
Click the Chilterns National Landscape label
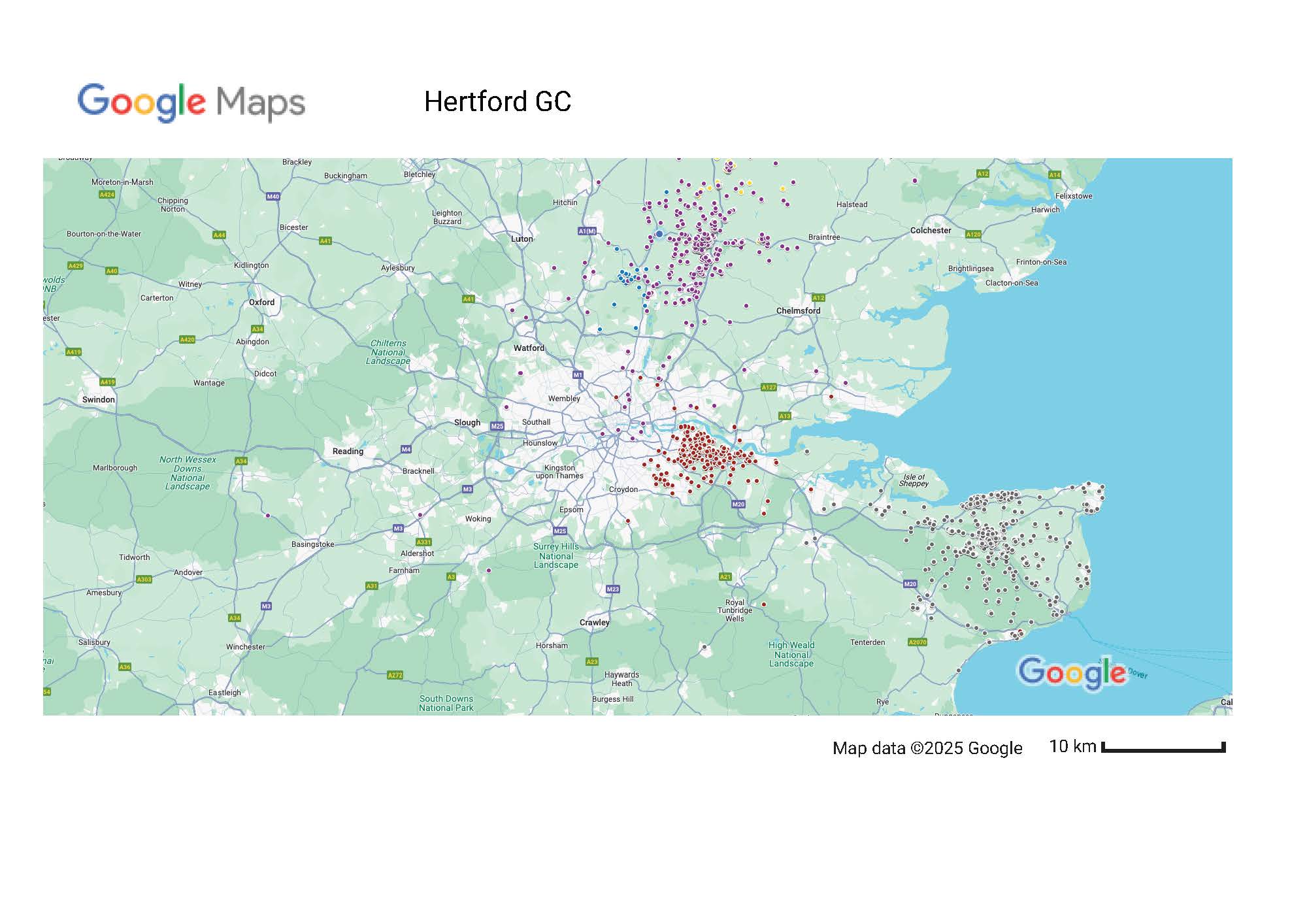tap(388, 352)
